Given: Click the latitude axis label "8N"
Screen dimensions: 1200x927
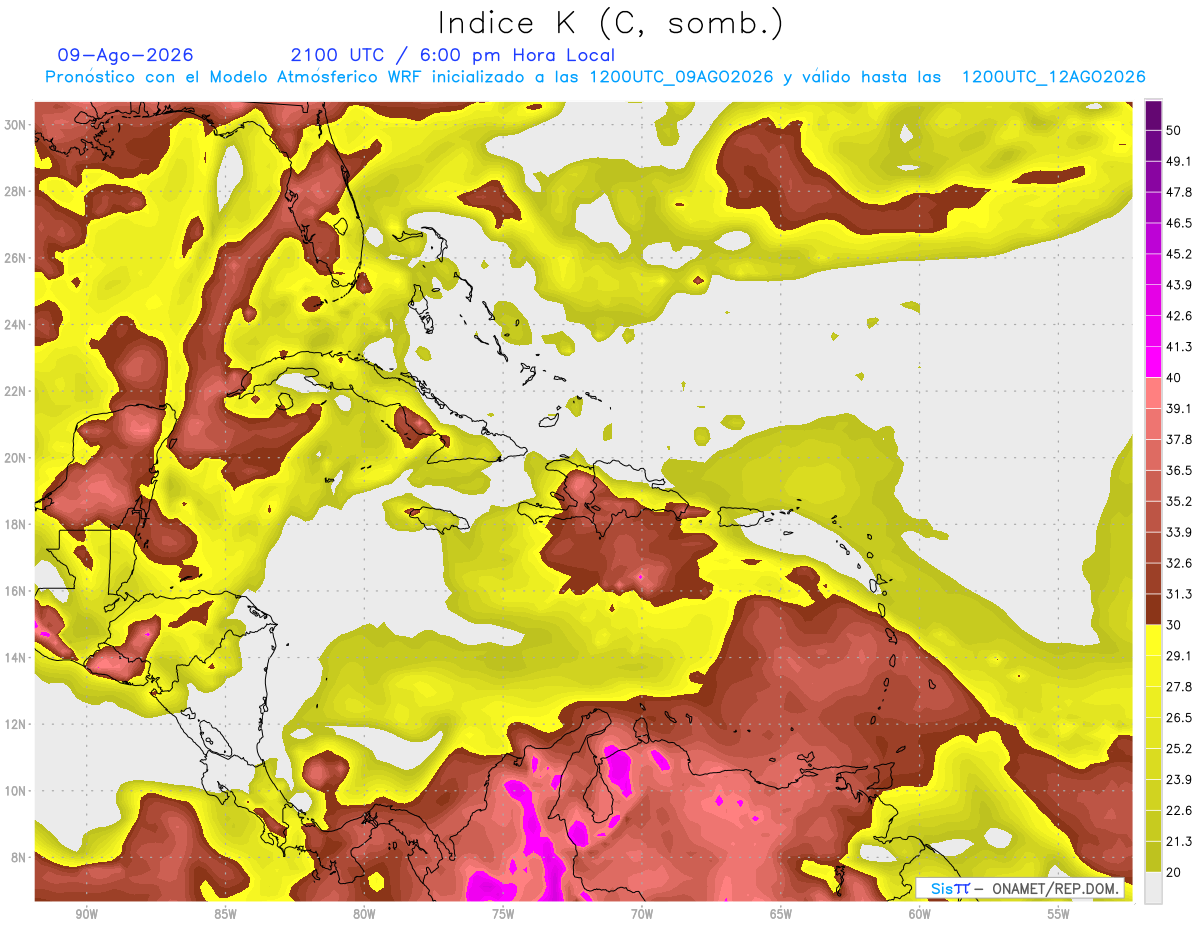Looking at the screenshot, I should click(18, 857).
